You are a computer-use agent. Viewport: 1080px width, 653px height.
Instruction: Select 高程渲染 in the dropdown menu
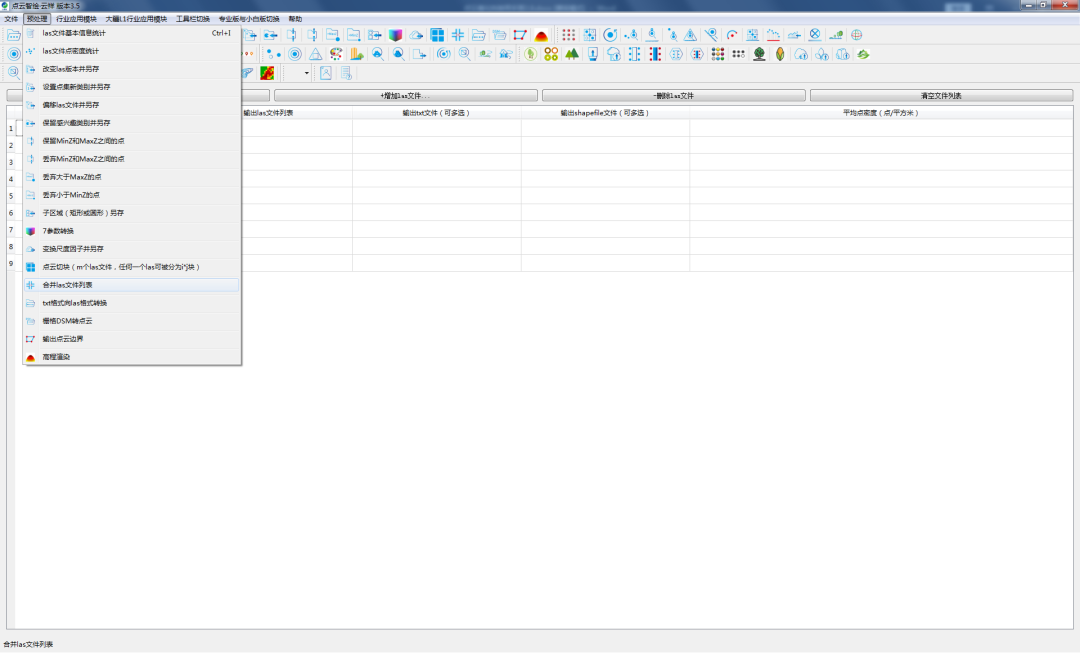(x=132, y=357)
